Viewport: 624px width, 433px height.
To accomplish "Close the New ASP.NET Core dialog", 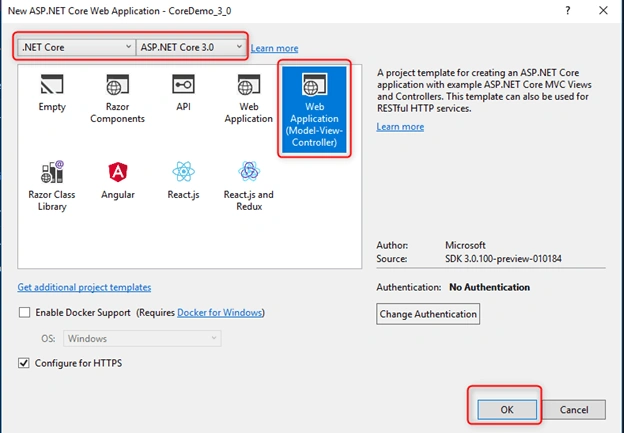I will pyautogui.click(x=603, y=11).
